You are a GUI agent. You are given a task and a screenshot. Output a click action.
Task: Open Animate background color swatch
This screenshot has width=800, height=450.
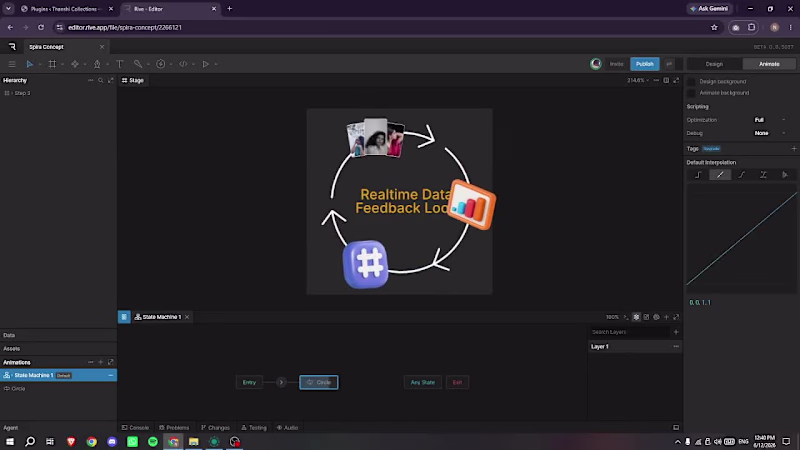point(691,93)
